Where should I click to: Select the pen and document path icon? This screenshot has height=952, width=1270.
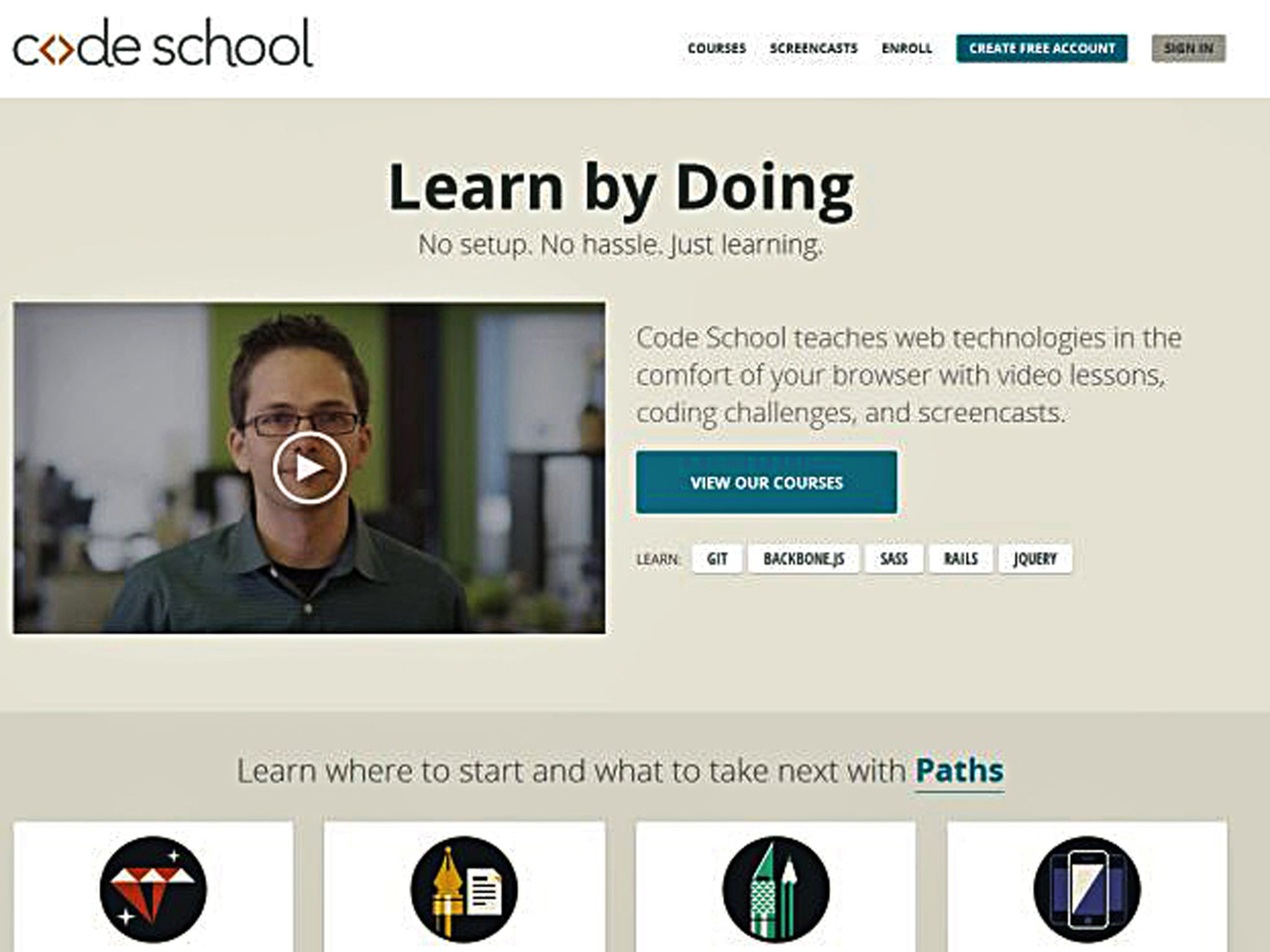click(x=464, y=889)
